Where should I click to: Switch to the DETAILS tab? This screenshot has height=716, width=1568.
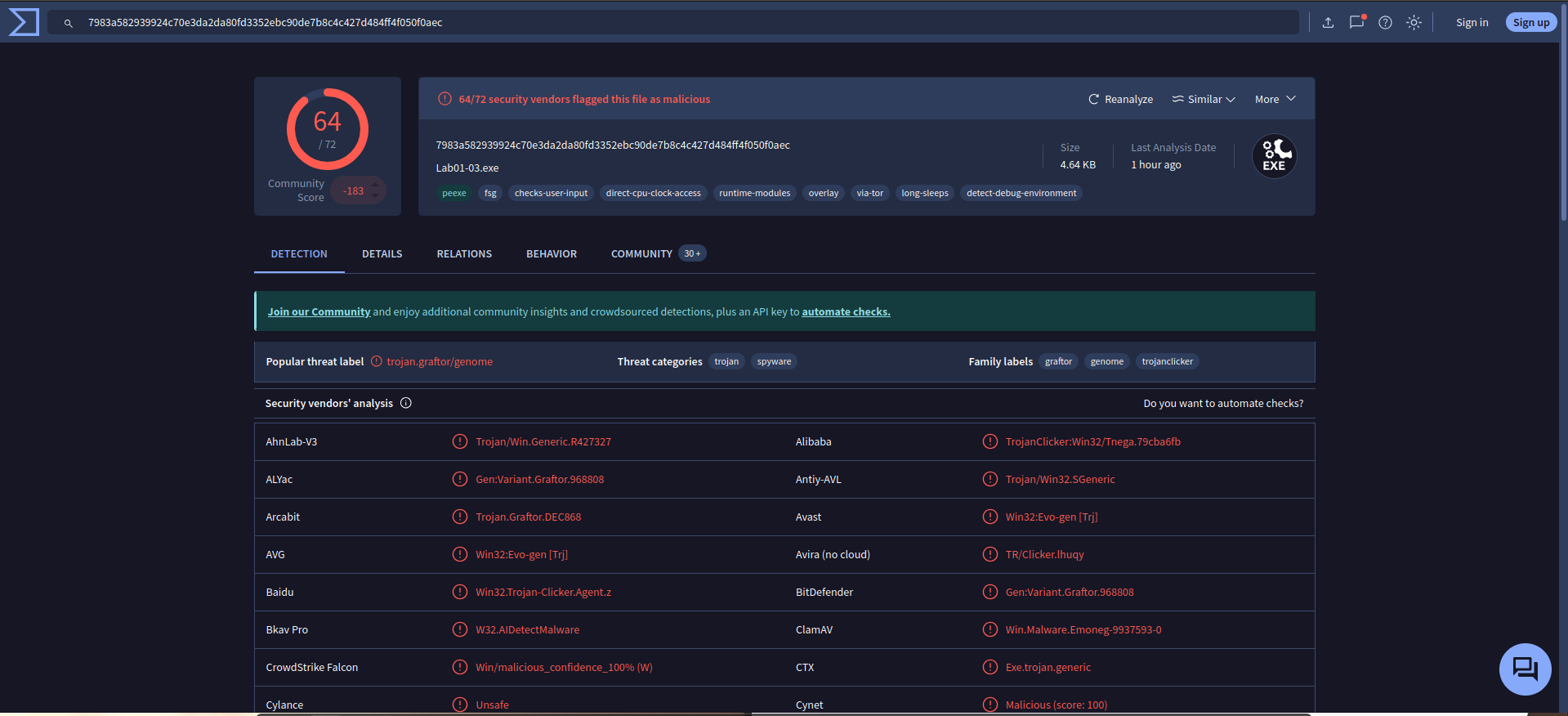pos(382,254)
